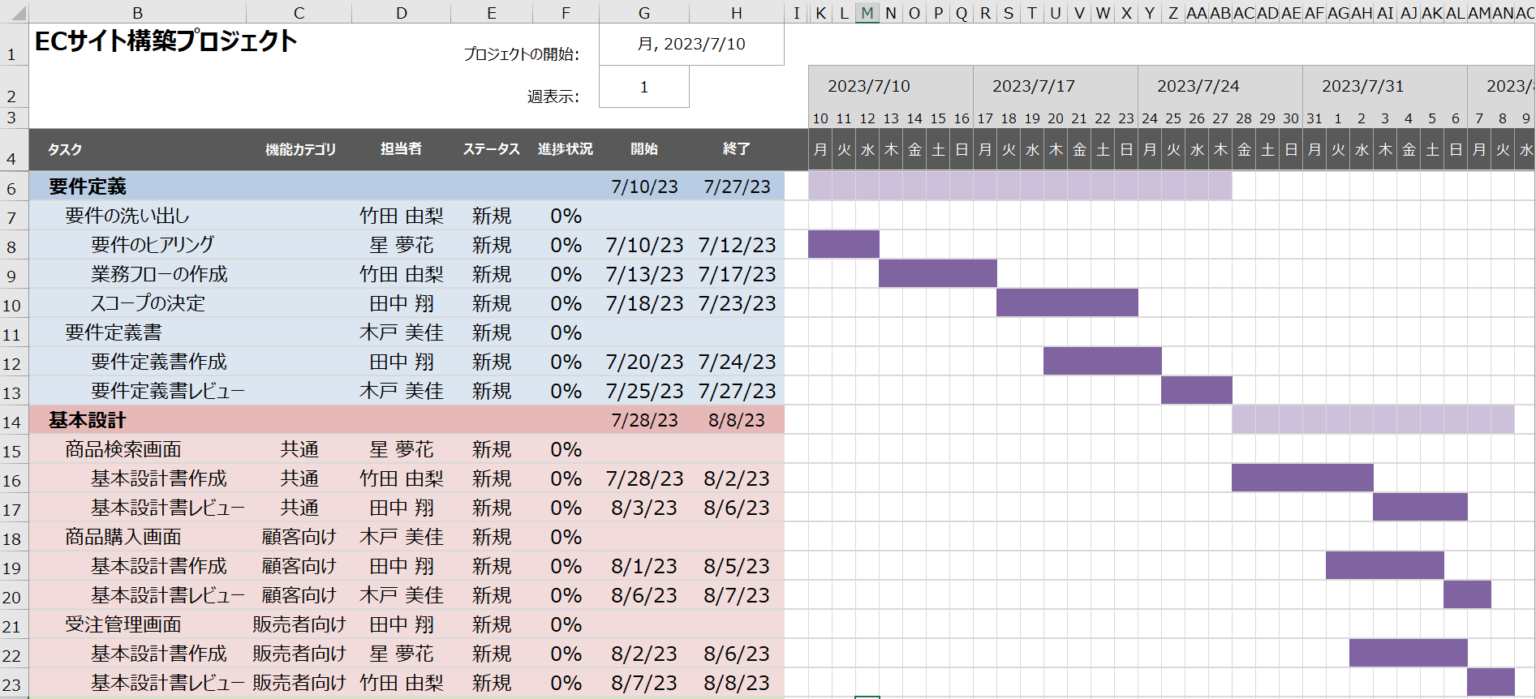Click the ステータス column header
This screenshot has height=699, width=1536.
(491, 149)
